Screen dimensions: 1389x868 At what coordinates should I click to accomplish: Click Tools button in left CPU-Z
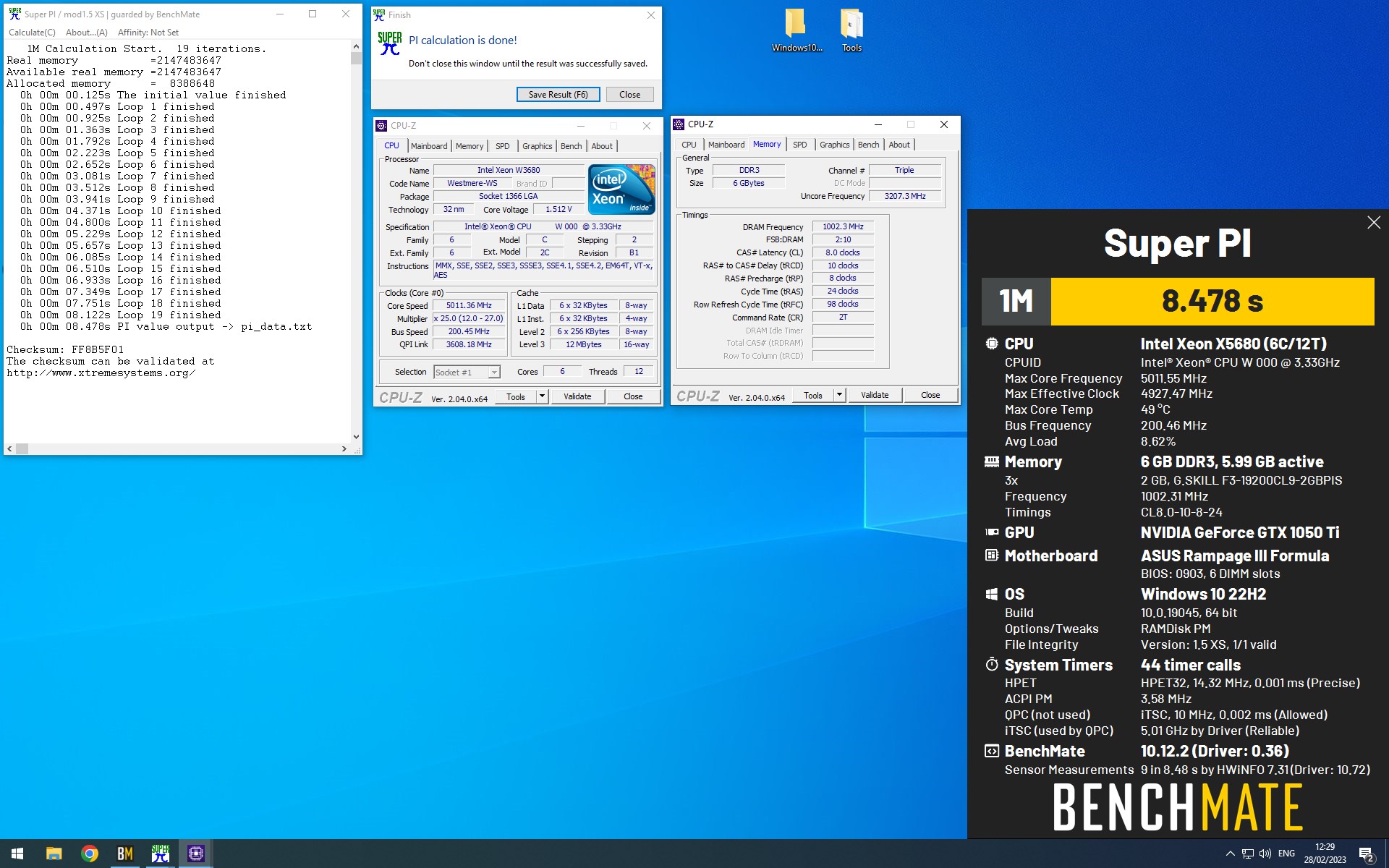(x=516, y=396)
